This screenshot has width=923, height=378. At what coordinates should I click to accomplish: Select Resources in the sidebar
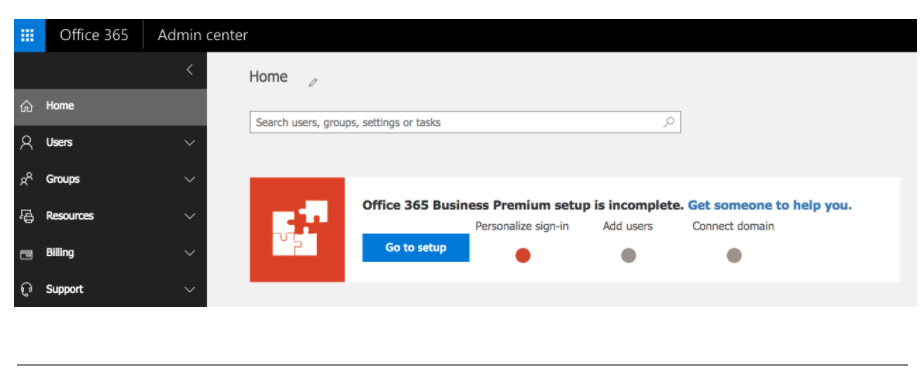pos(111,216)
